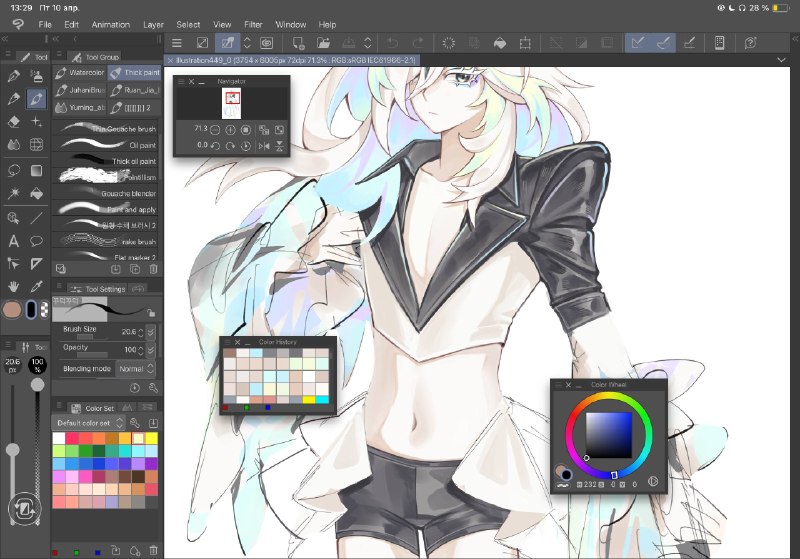
Task: Open the Blending mode Normal dropdown
Action: 136,368
